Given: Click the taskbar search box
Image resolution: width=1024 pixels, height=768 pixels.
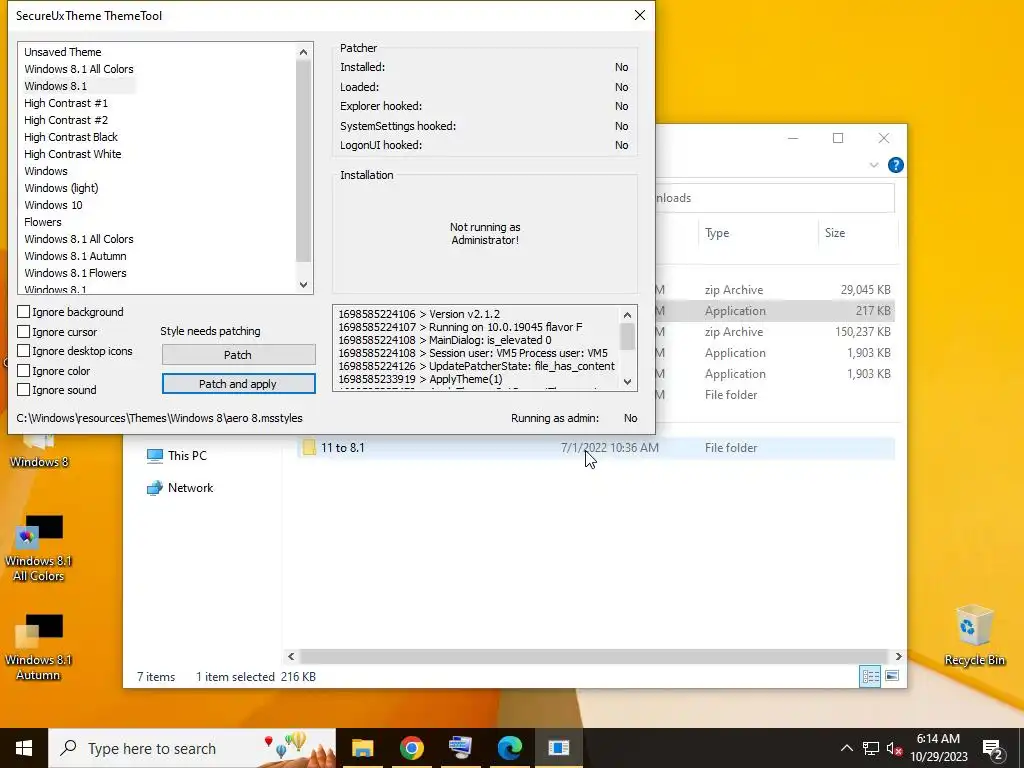Looking at the screenshot, I should pyautogui.click(x=192, y=748).
